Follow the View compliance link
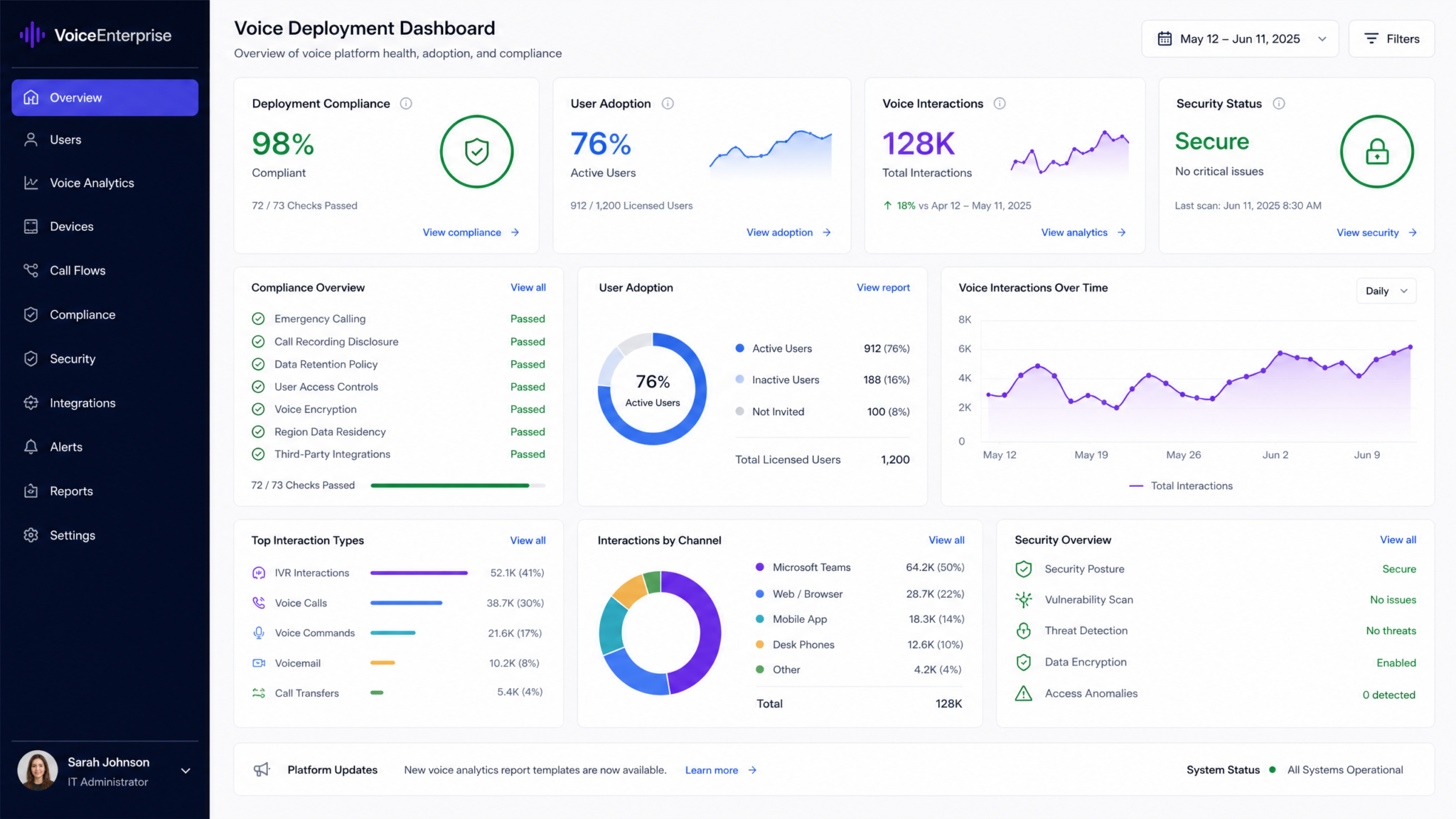 [x=471, y=232]
